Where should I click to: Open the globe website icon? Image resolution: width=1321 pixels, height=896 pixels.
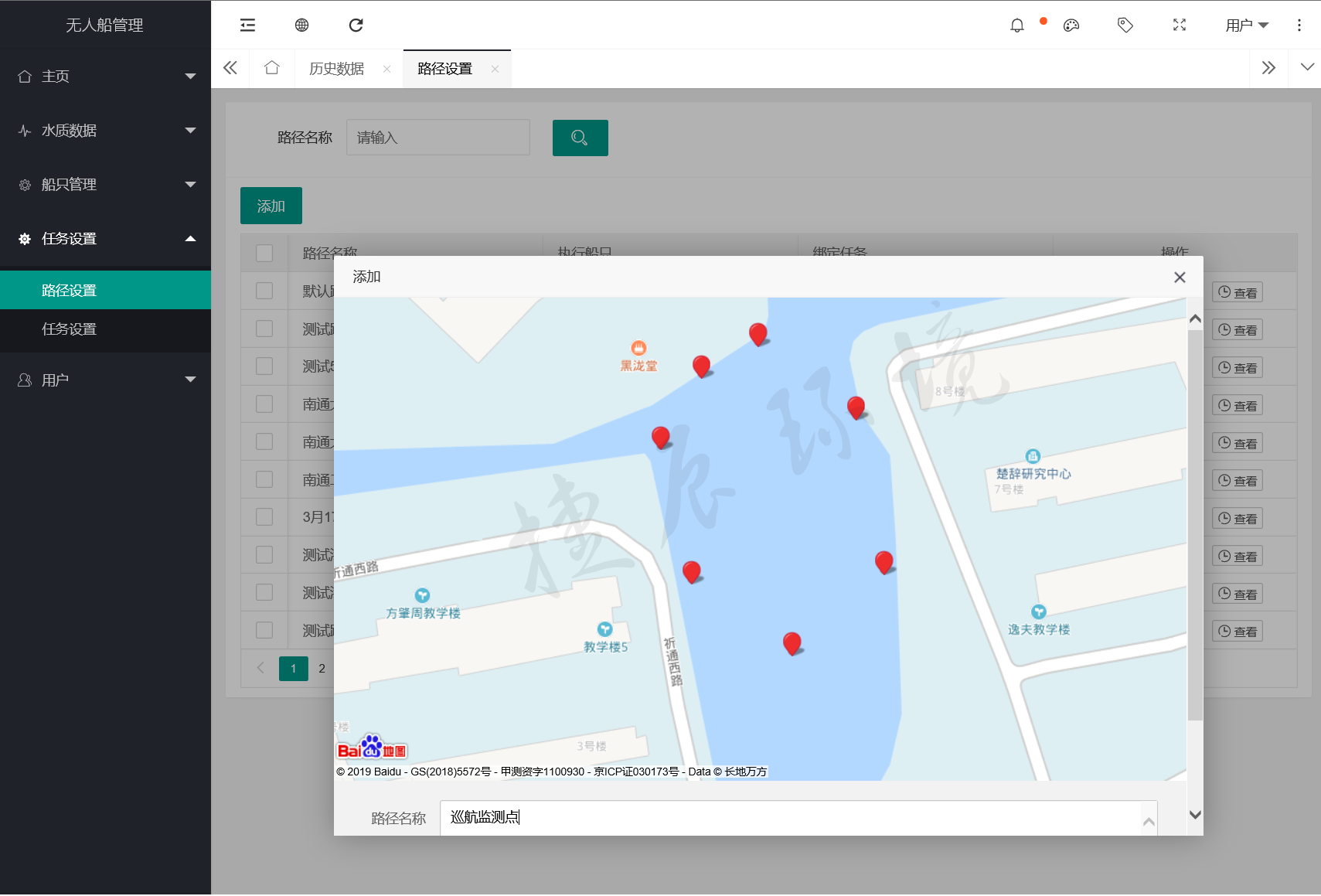(301, 26)
